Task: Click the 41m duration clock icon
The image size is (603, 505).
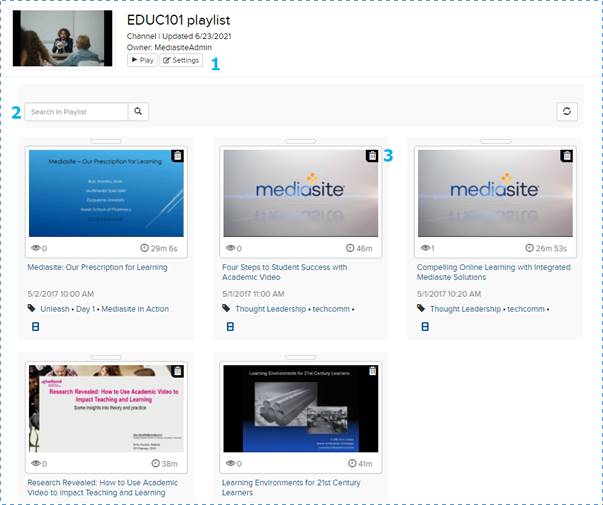Action: pos(352,463)
